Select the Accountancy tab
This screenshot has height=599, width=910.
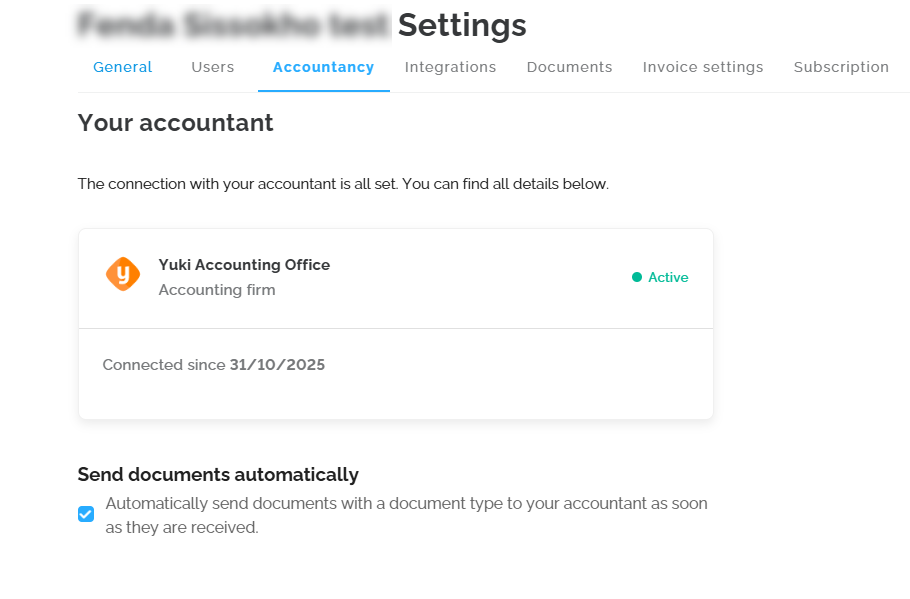click(x=323, y=67)
